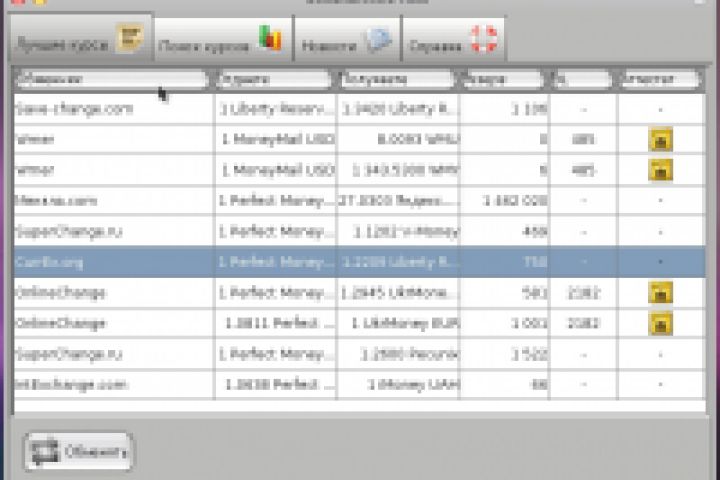Viewport: 720px width, 480px height.
Task: Switch to the Поиск курсов tab
Action: pyautogui.click(x=224, y=40)
